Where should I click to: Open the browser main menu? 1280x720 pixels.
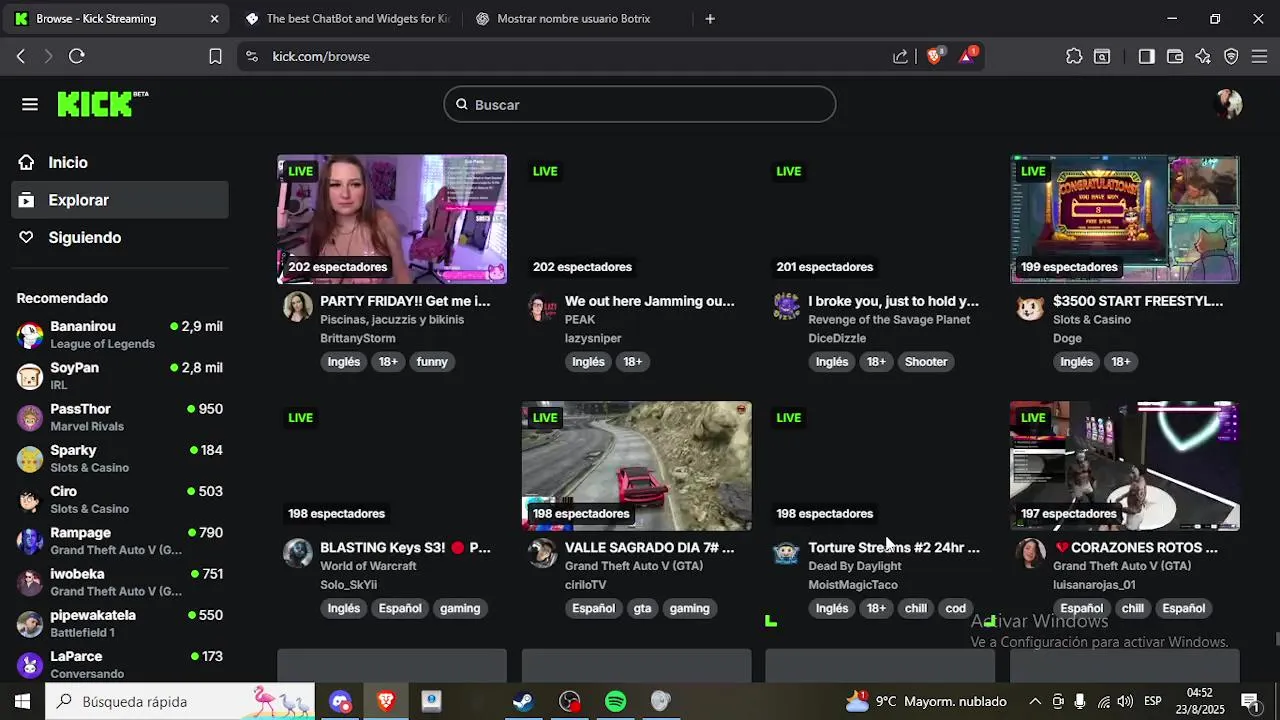click(1259, 57)
